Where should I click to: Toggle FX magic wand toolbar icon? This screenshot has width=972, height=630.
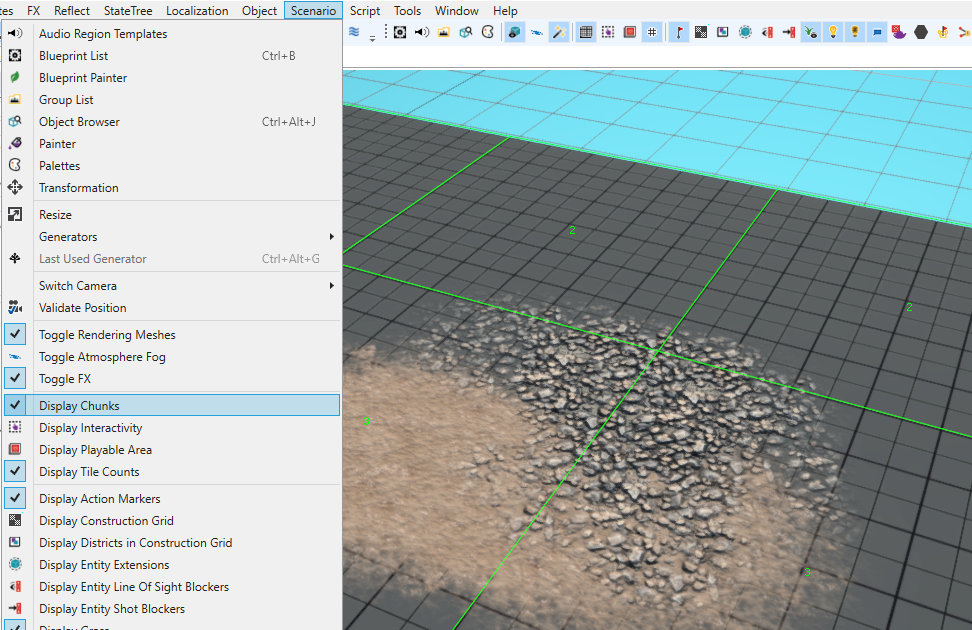click(559, 32)
